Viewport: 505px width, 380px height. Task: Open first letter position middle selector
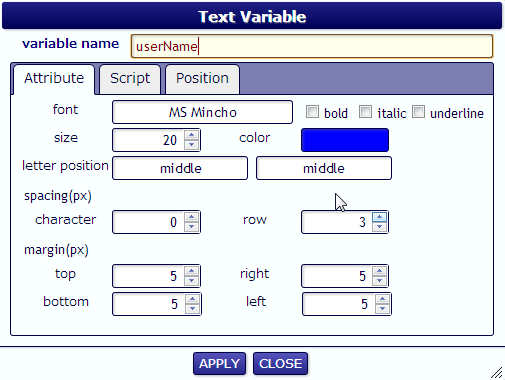tap(180, 168)
